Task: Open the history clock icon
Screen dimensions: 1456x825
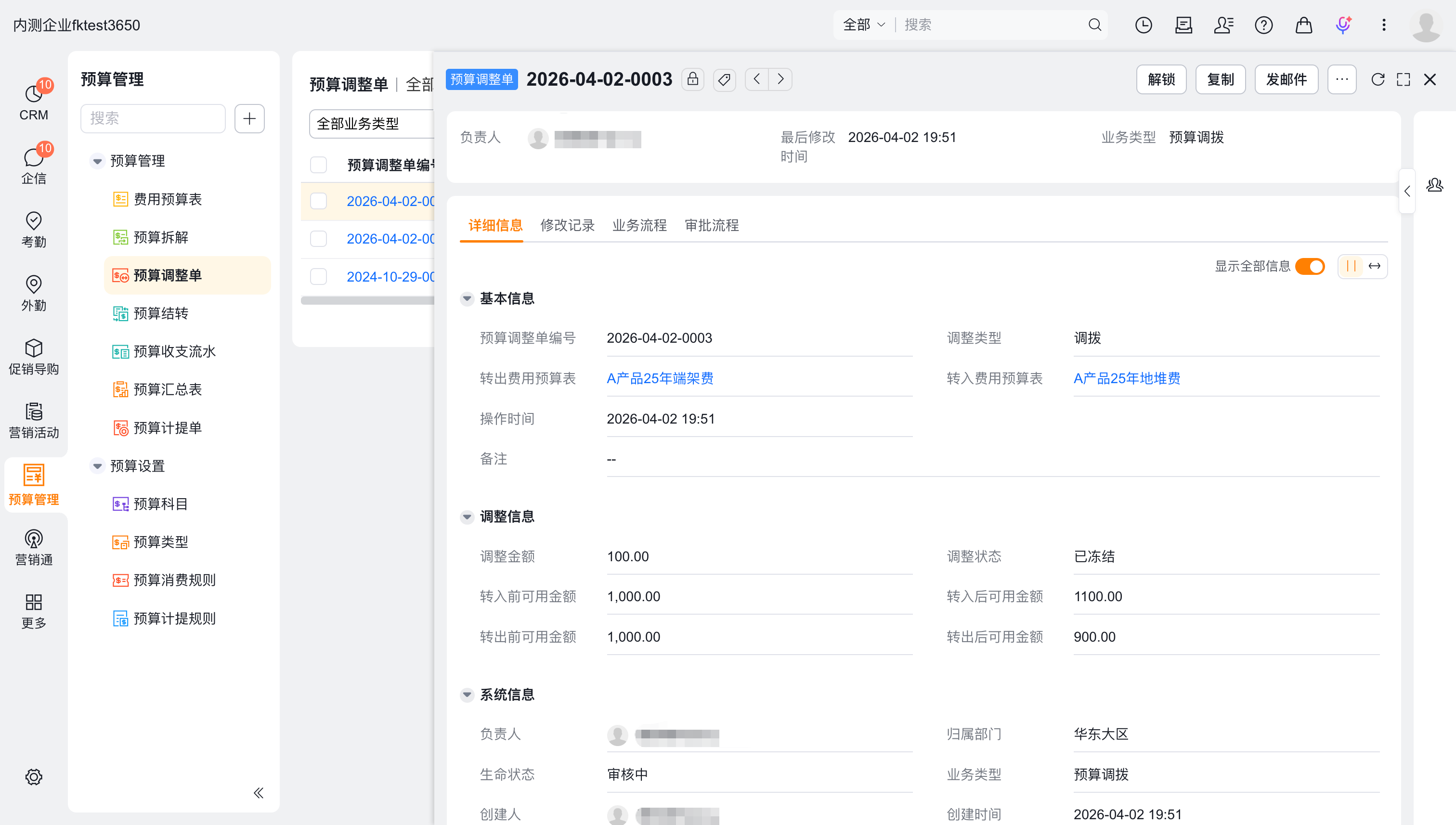Action: click(x=1143, y=25)
